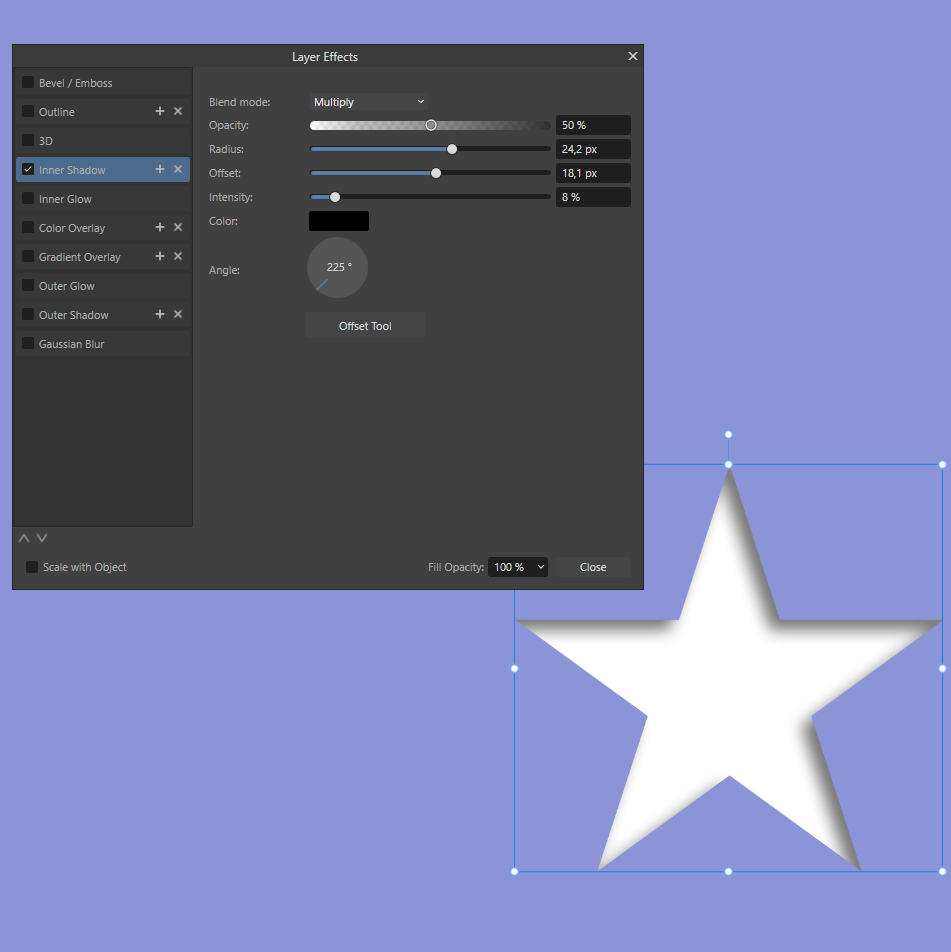Screen dimensions: 951x952
Task: Remove the Outline effect with X icon
Action: click(178, 111)
